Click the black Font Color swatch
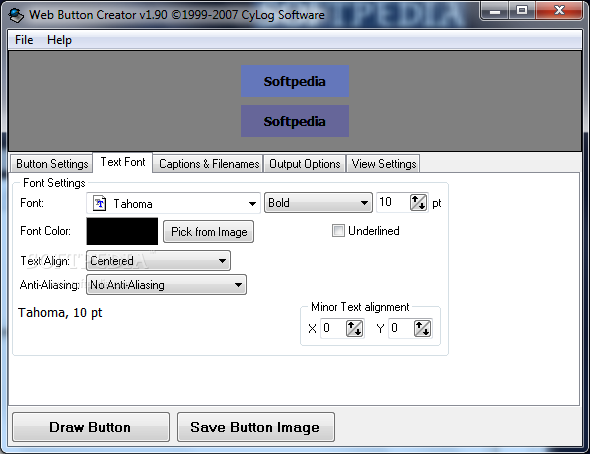 click(x=122, y=231)
